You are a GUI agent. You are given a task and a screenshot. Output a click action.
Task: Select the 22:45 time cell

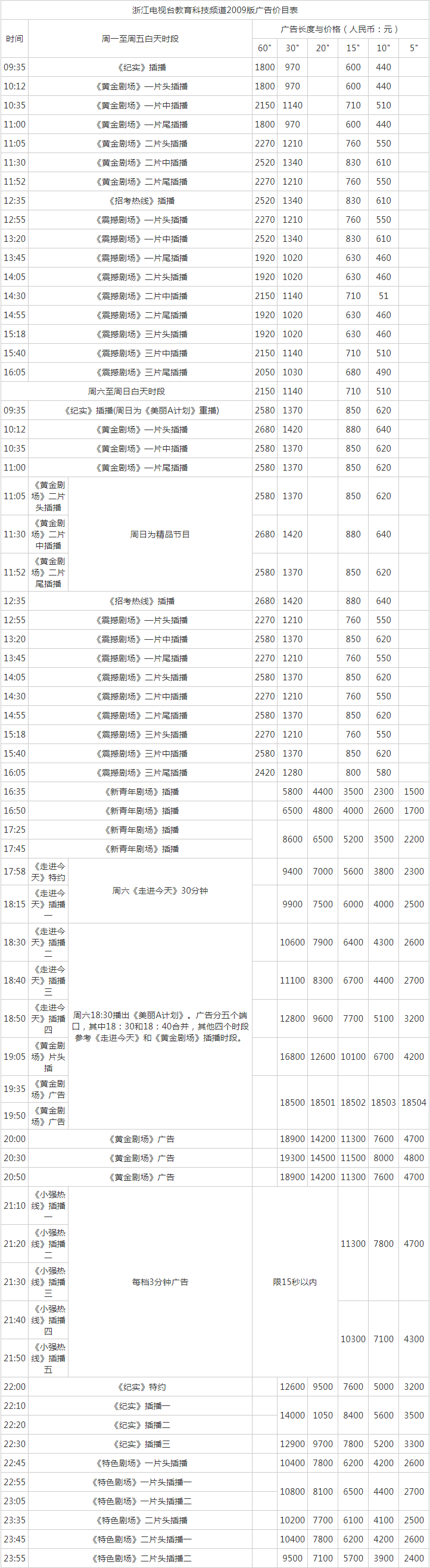tap(15, 1463)
